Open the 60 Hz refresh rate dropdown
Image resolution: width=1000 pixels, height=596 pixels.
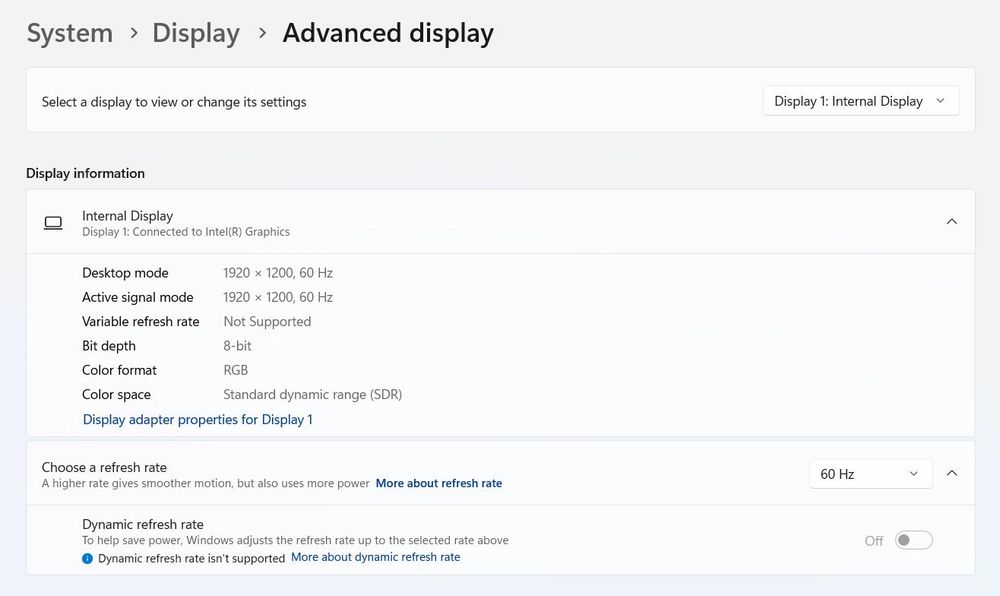click(x=871, y=474)
